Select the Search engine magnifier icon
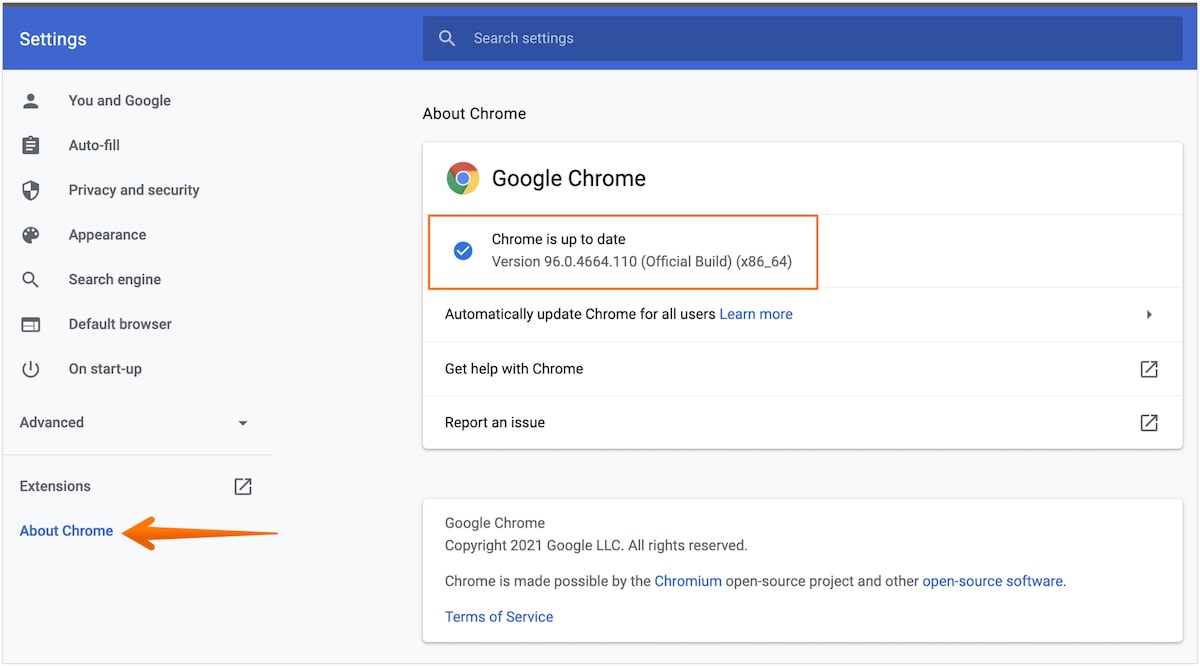Screen dimensions: 1200x666 point(31,279)
